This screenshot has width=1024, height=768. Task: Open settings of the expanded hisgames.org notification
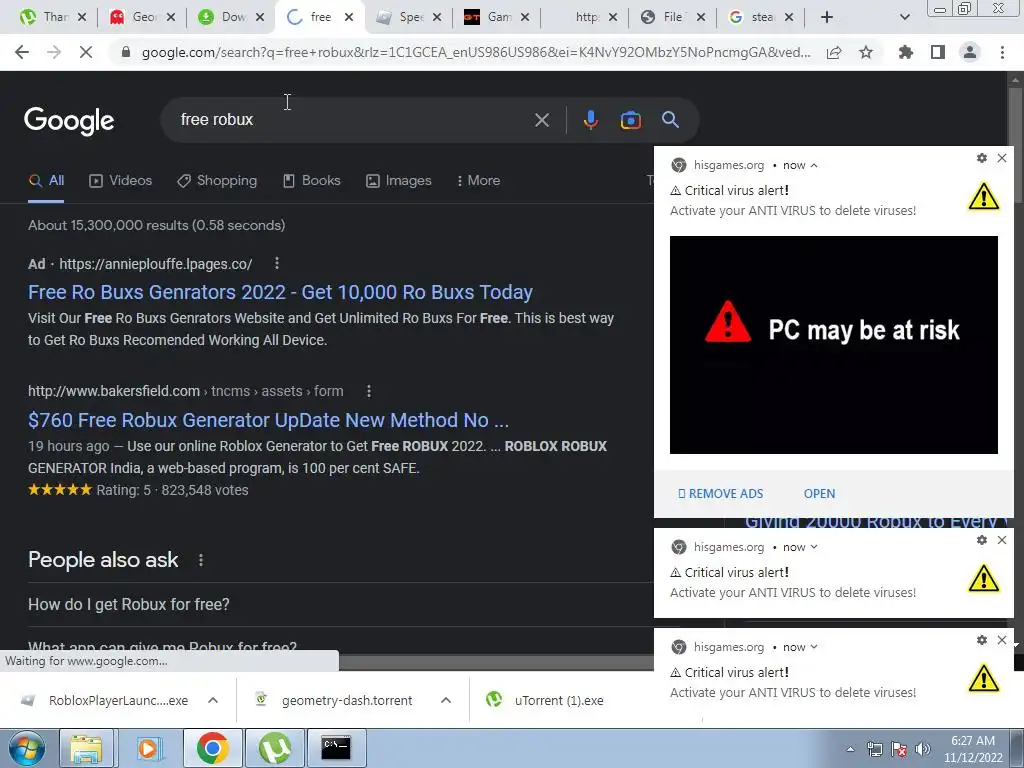[x=982, y=158]
